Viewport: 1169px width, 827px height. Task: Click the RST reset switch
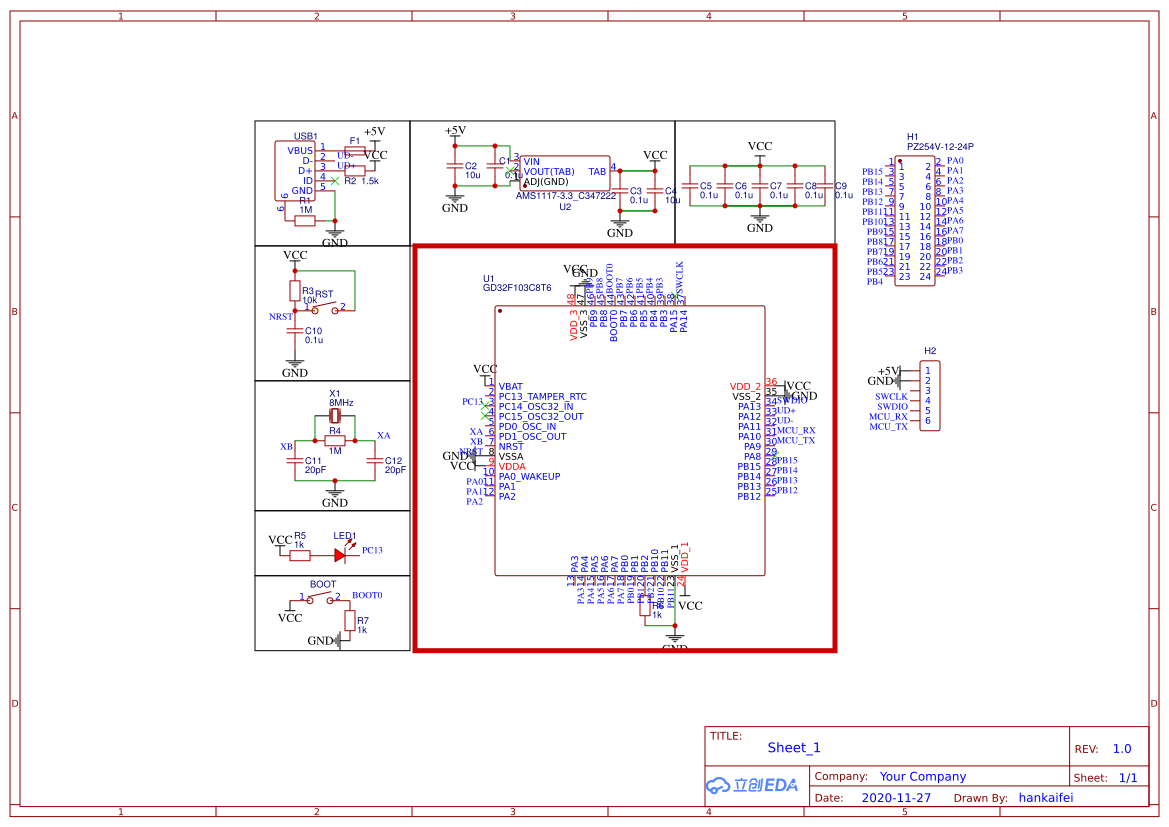coord(325,307)
